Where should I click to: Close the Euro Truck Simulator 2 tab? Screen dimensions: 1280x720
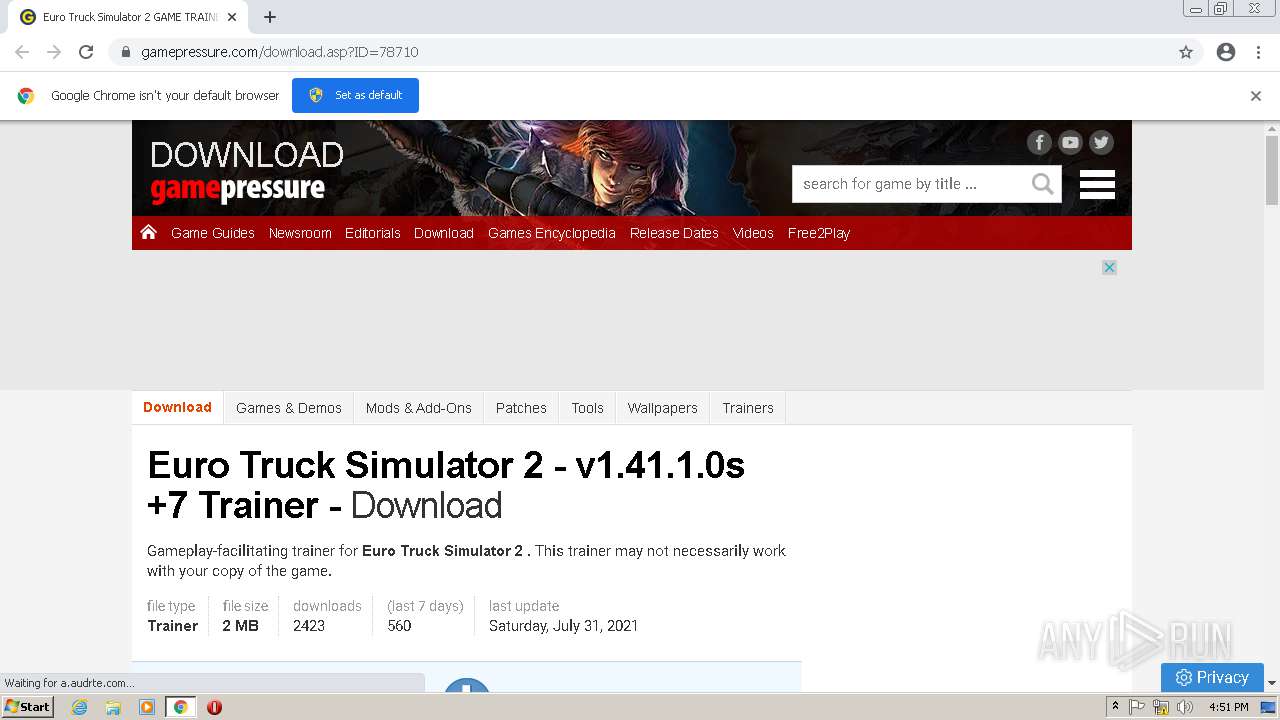(x=232, y=17)
